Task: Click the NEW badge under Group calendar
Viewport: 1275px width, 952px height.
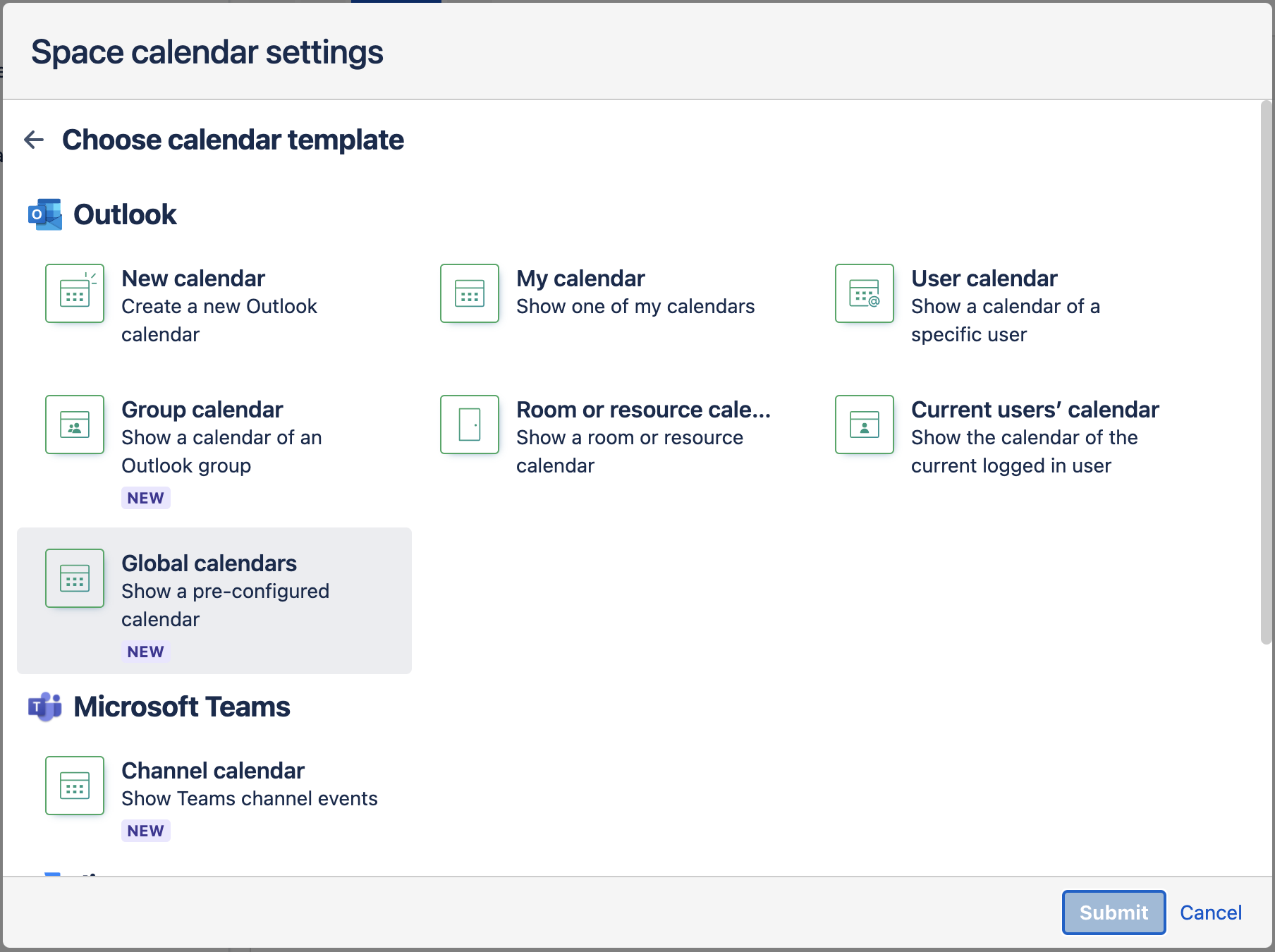Action: [x=145, y=498]
